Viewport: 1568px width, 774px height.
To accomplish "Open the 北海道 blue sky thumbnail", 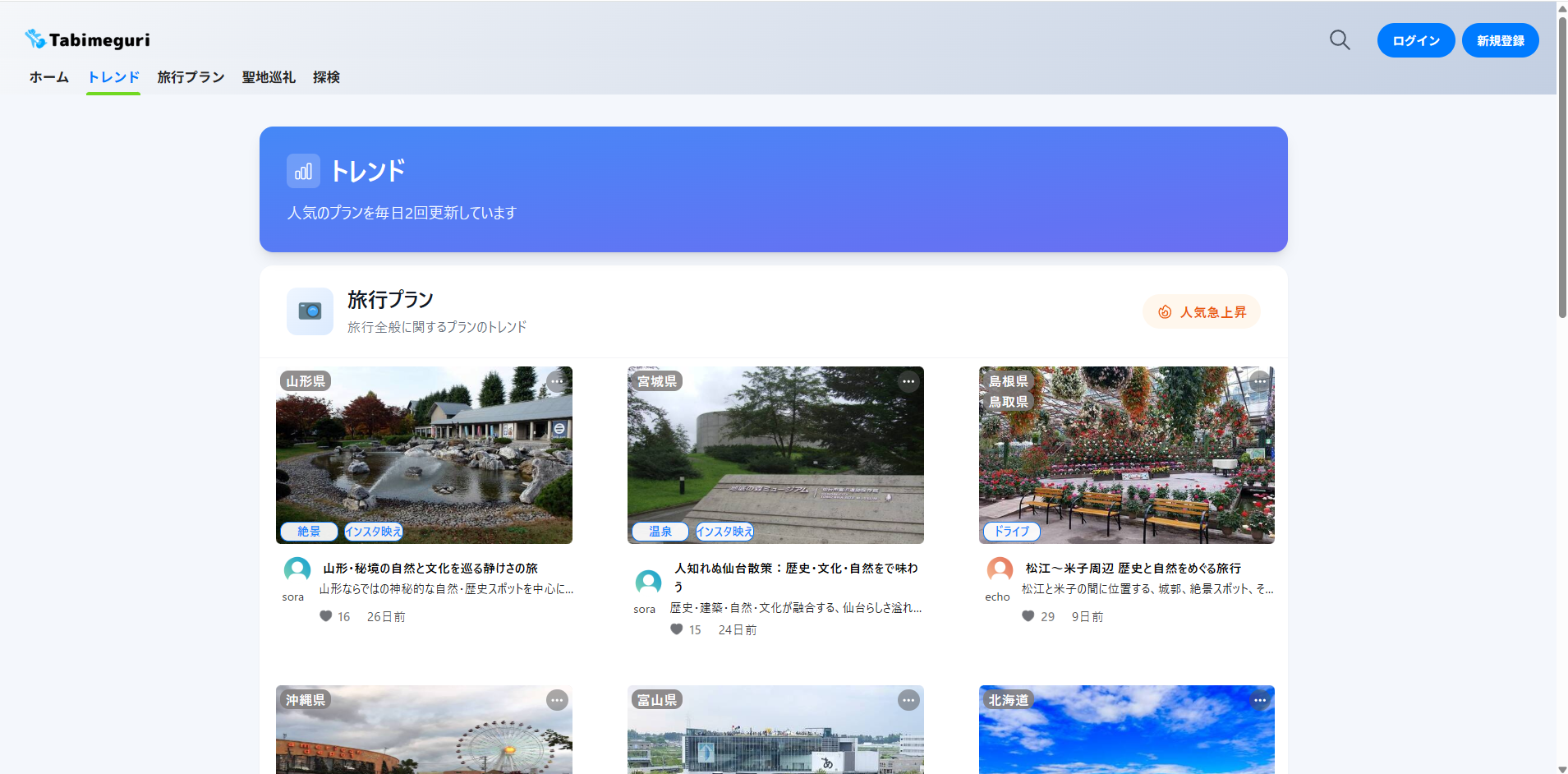I will click(1127, 730).
